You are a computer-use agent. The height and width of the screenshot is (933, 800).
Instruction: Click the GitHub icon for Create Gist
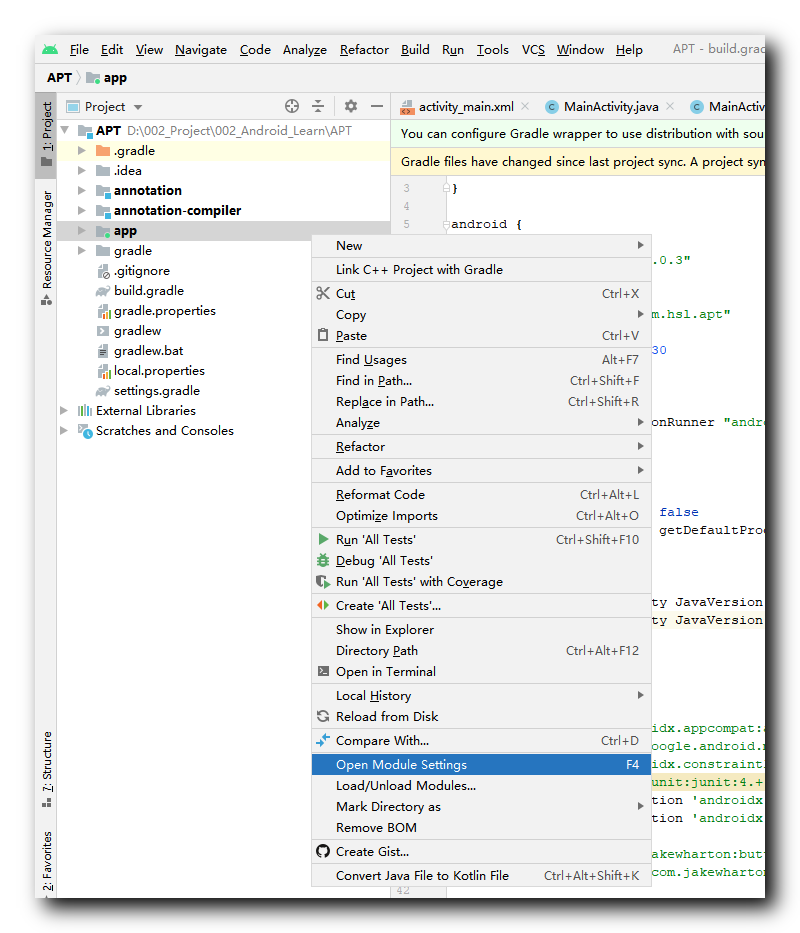[323, 851]
